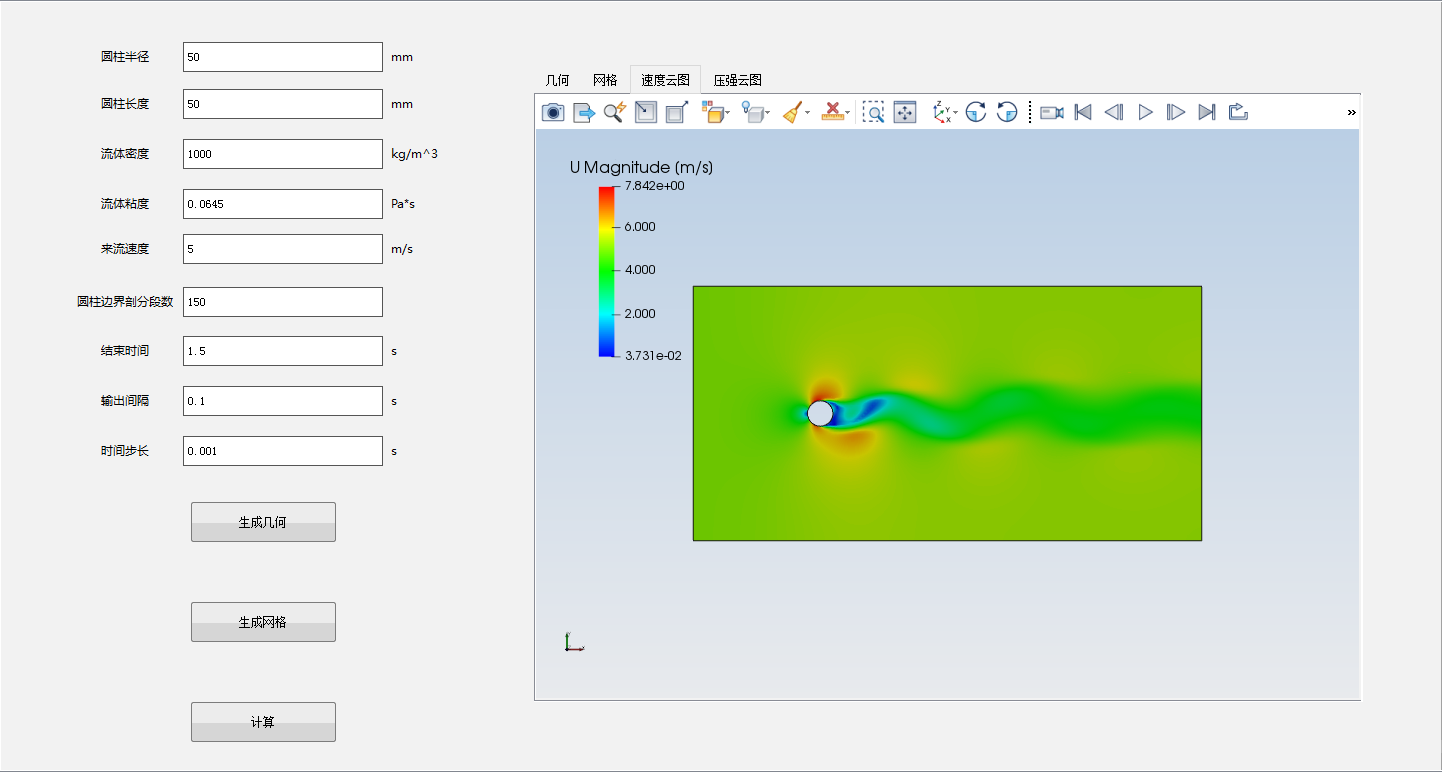Open dropdown arrow beside broom icon
This screenshot has width=1442, height=772.
(807, 113)
